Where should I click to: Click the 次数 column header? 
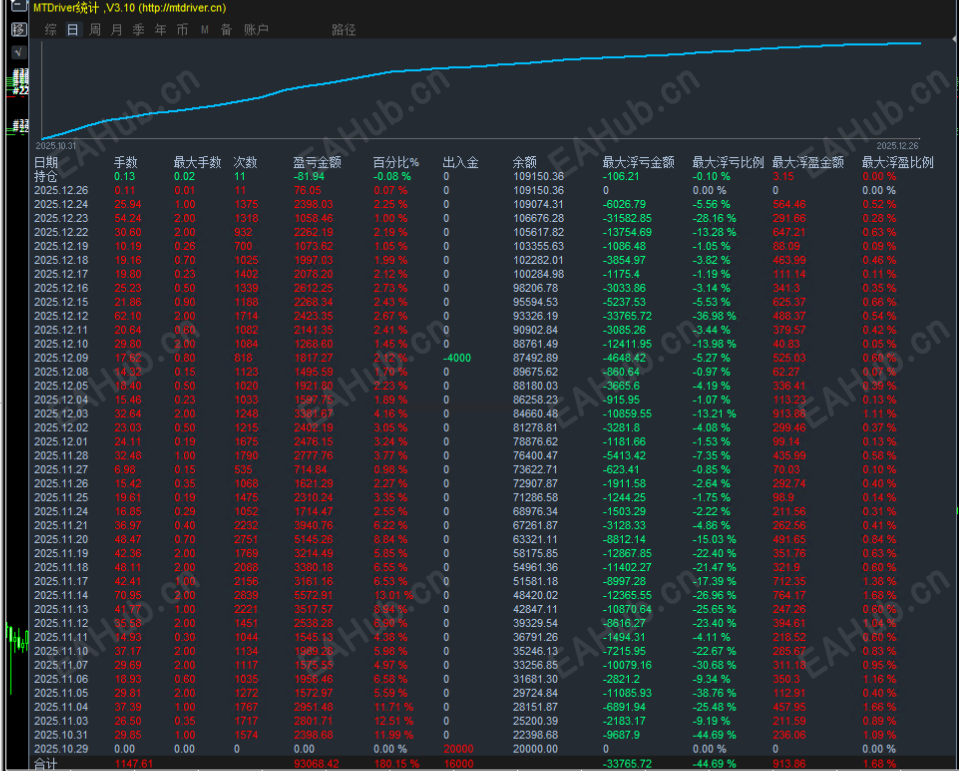[x=245, y=162]
